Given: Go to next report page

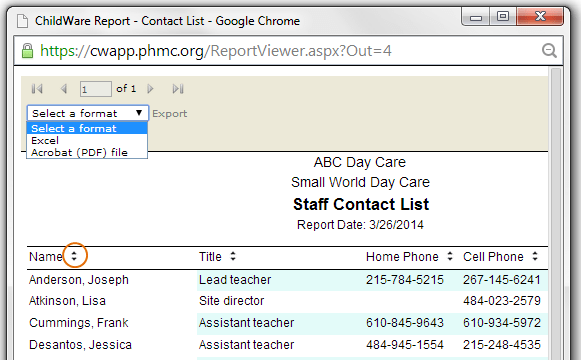Looking at the screenshot, I should (150, 89).
